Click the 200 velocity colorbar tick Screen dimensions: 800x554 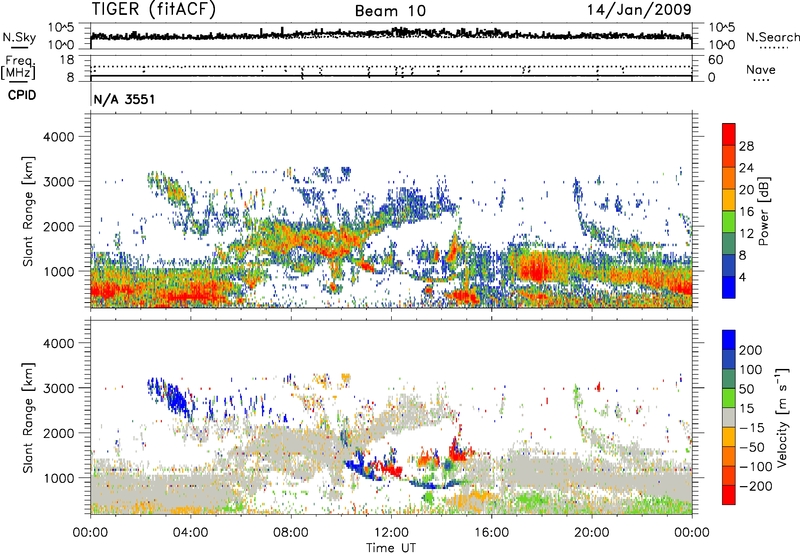(x=751, y=350)
